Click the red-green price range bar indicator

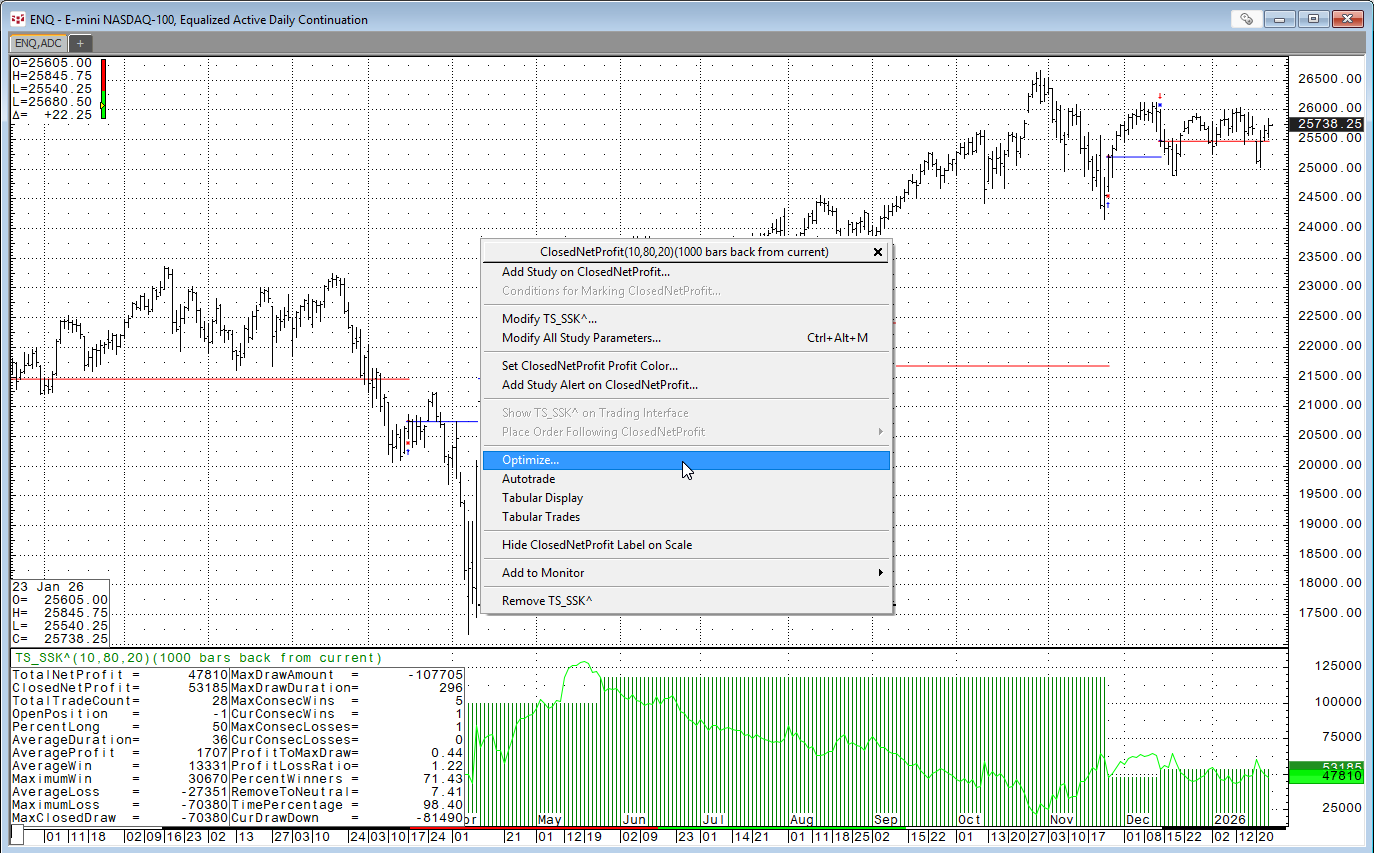click(x=103, y=90)
